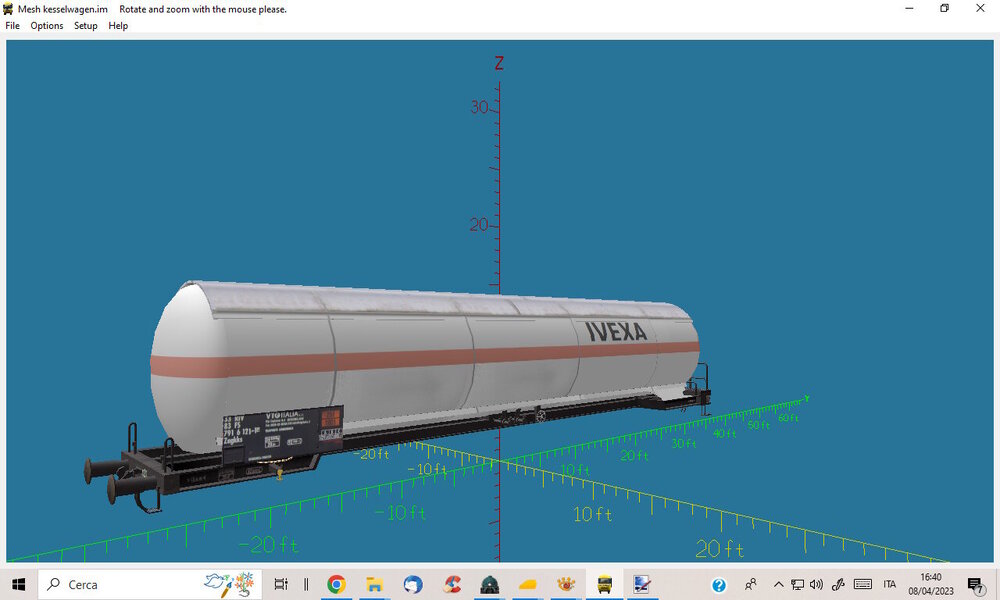The image size is (1000, 600).
Task: Open File Explorer from the taskbar
Action: tap(374, 584)
